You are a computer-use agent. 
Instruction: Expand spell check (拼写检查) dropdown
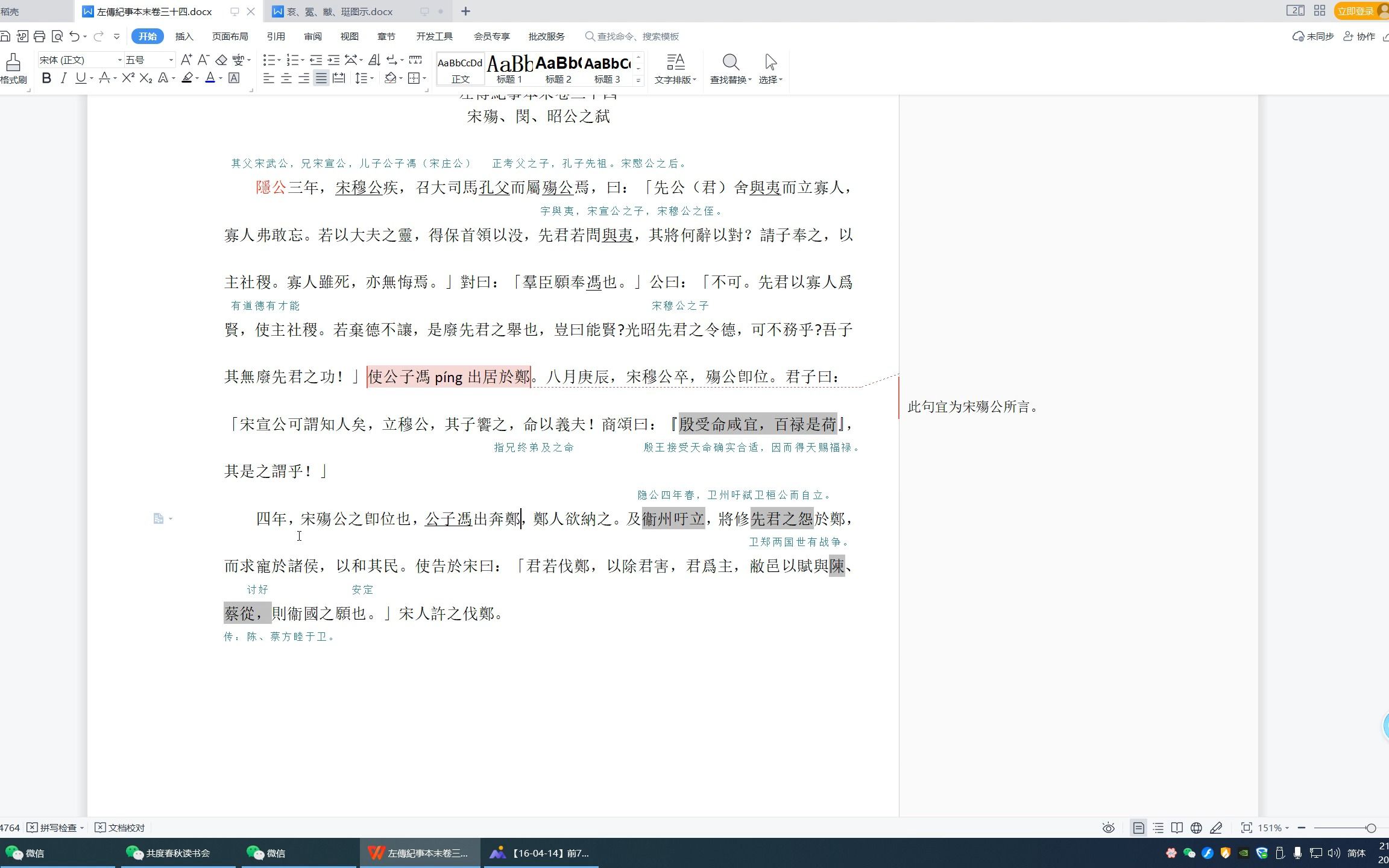pos(82,828)
